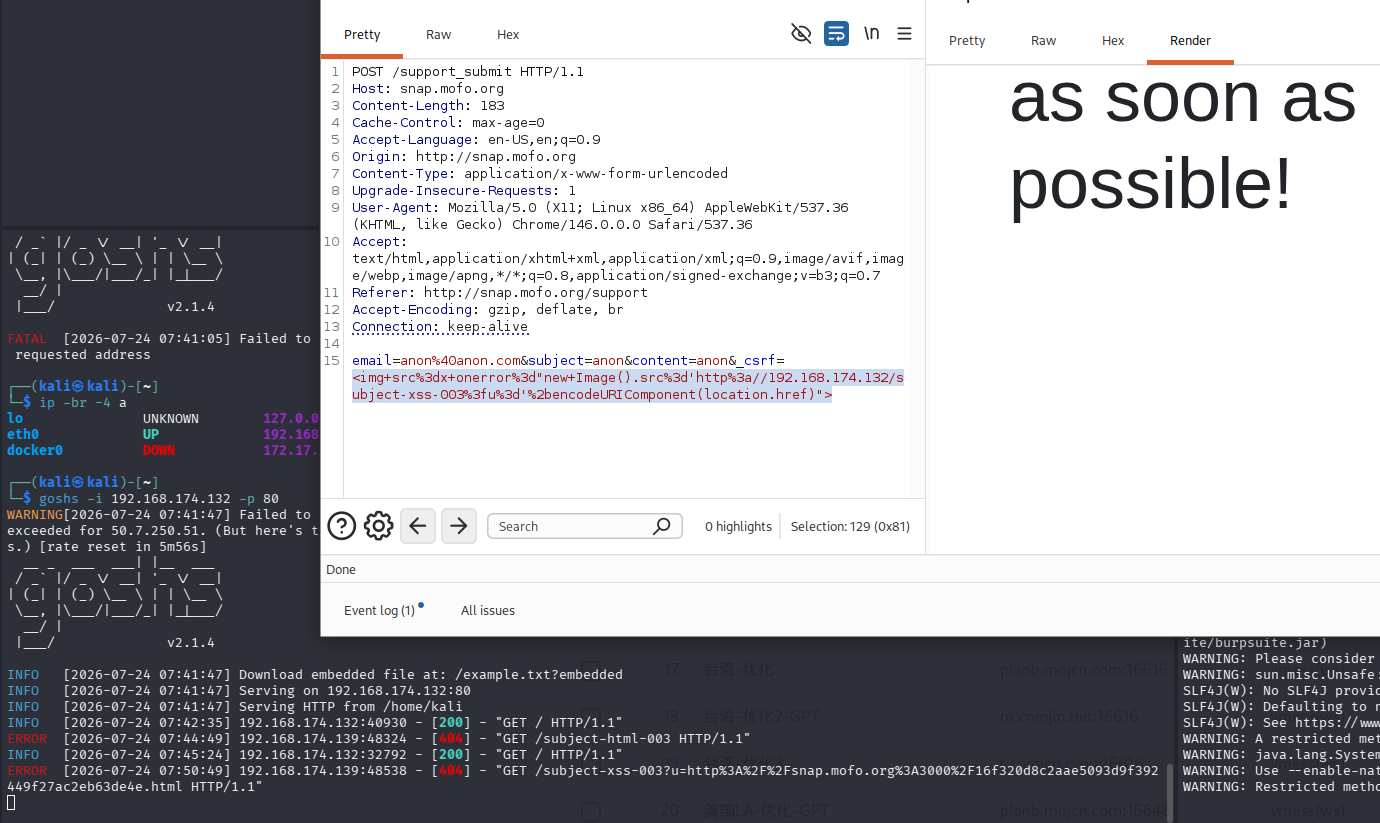Click the 'User-Agent: Mozilla/5.0' header line
Image resolution: width=1380 pixels, height=823 pixels.
pyautogui.click(x=600, y=207)
